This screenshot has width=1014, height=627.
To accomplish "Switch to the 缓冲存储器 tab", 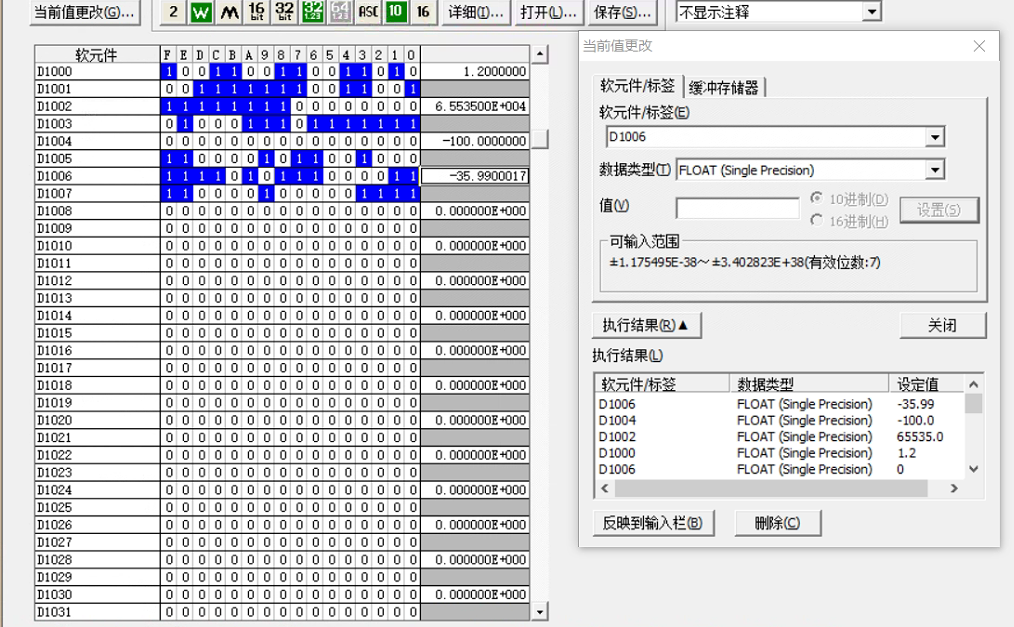I will (x=724, y=88).
